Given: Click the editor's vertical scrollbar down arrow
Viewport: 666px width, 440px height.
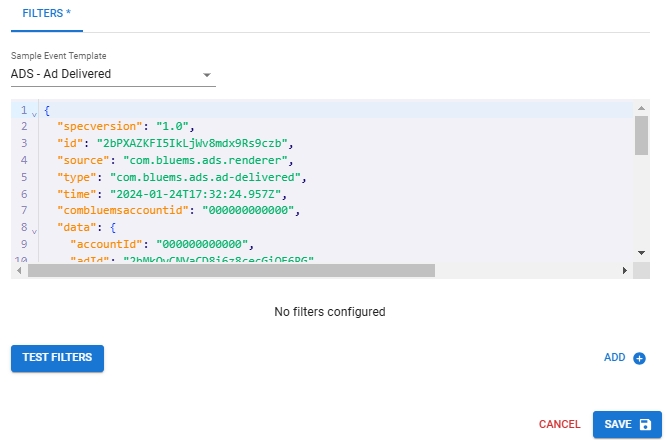Looking at the screenshot, I should pyautogui.click(x=641, y=253).
